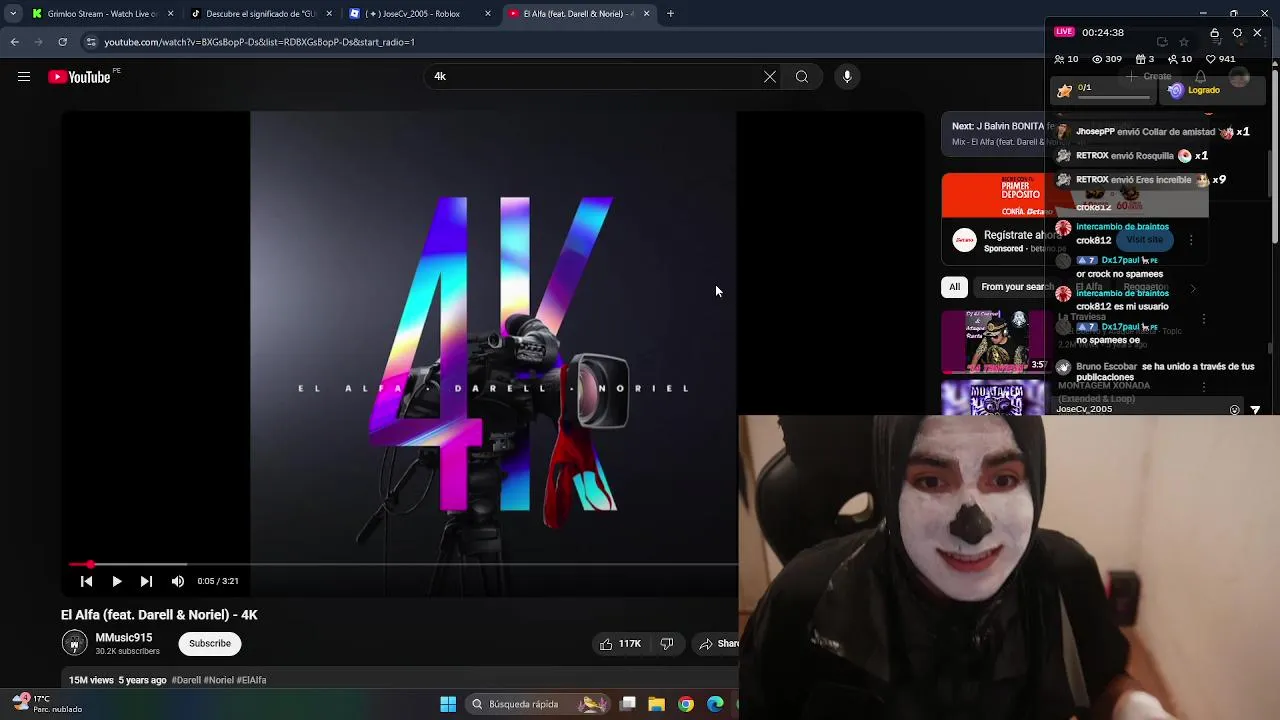Play the video with the play button
This screenshot has width=1280, height=720.
point(117,581)
